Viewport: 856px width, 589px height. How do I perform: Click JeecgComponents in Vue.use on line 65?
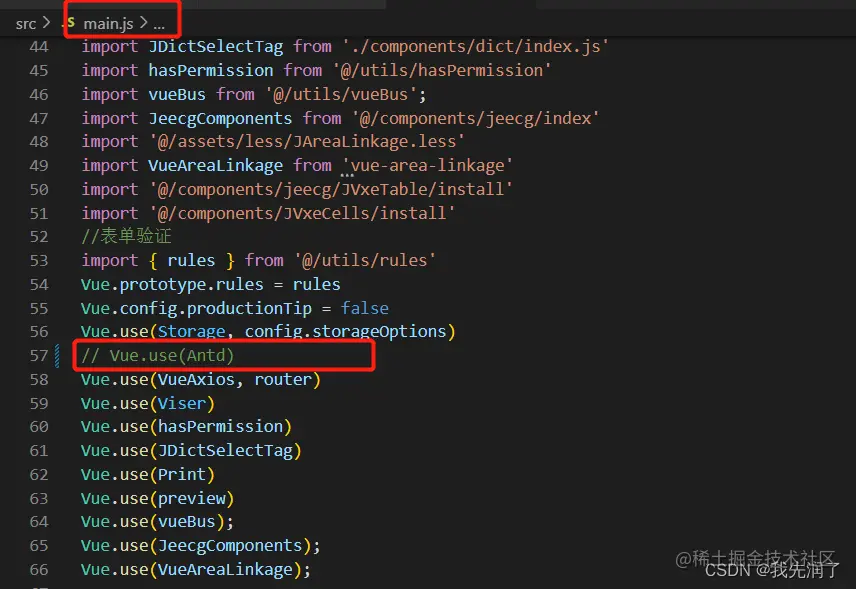pos(230,546)
